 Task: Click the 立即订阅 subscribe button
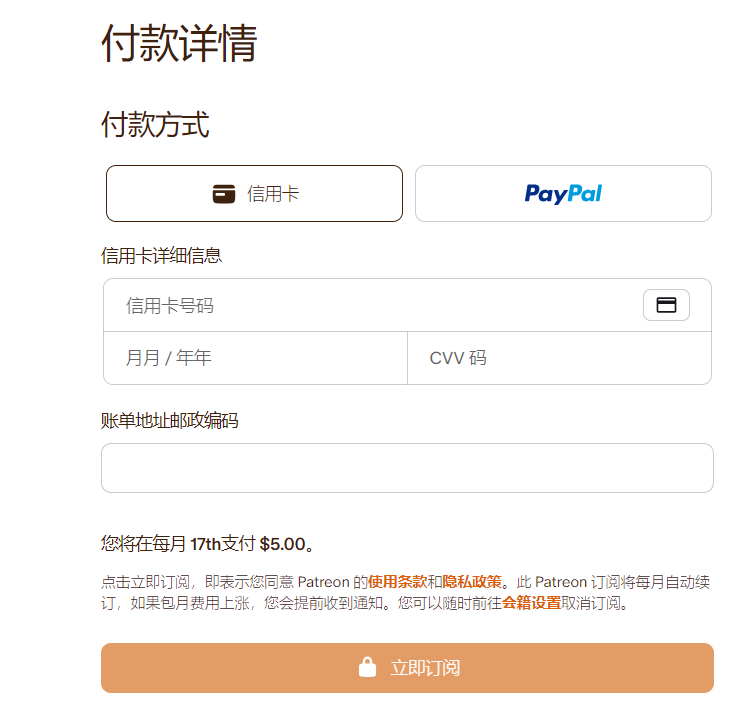(407, 668)
